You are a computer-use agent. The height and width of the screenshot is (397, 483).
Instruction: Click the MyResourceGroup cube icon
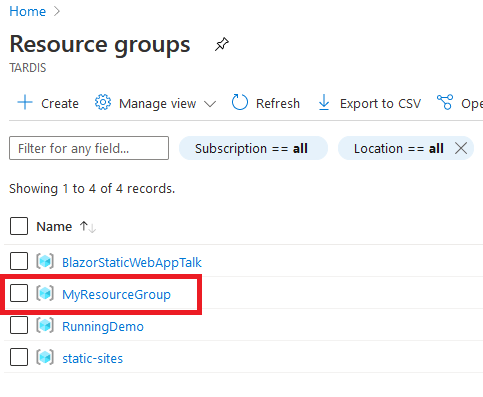45,293
